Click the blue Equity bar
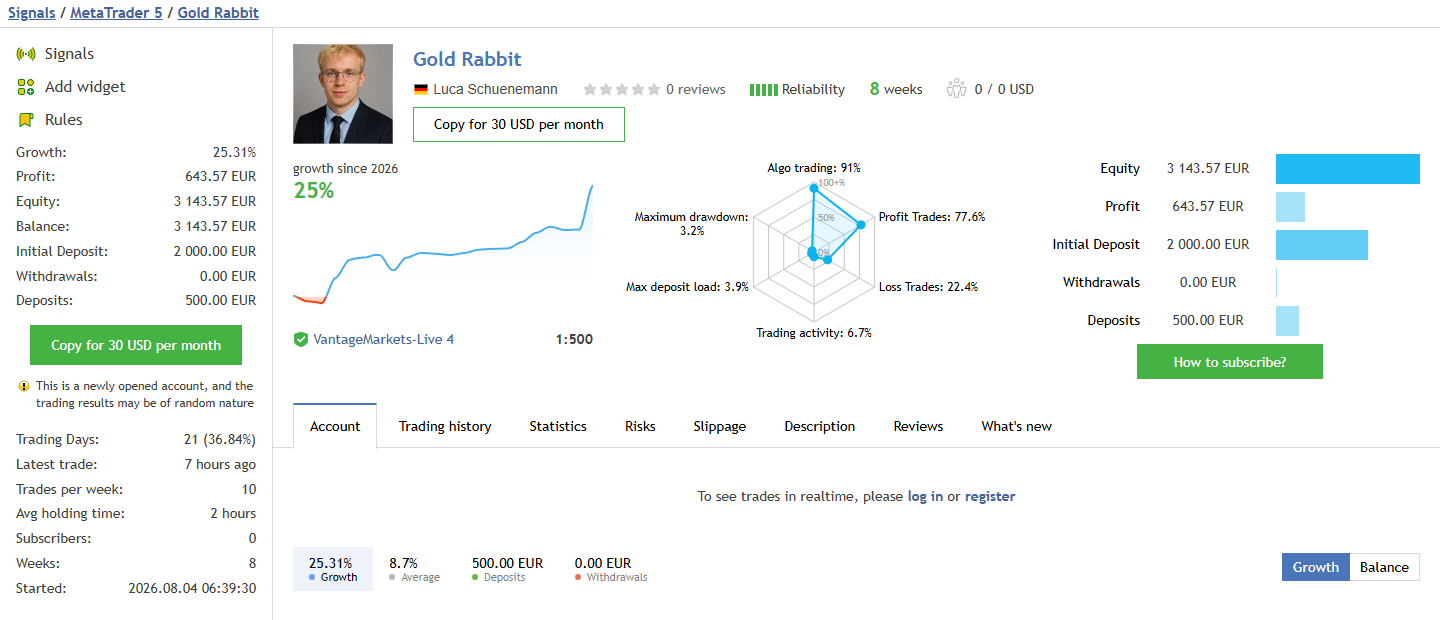1440x620 pixels. (x=1348, y=169)
